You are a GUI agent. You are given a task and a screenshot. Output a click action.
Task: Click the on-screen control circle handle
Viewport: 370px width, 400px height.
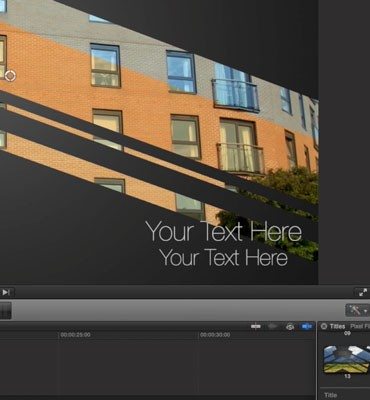(10, 76)
